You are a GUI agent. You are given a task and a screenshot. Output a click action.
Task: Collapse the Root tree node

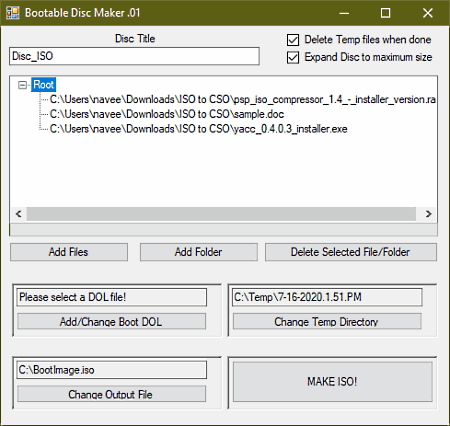pyautogui.click(x=22, y=85)
